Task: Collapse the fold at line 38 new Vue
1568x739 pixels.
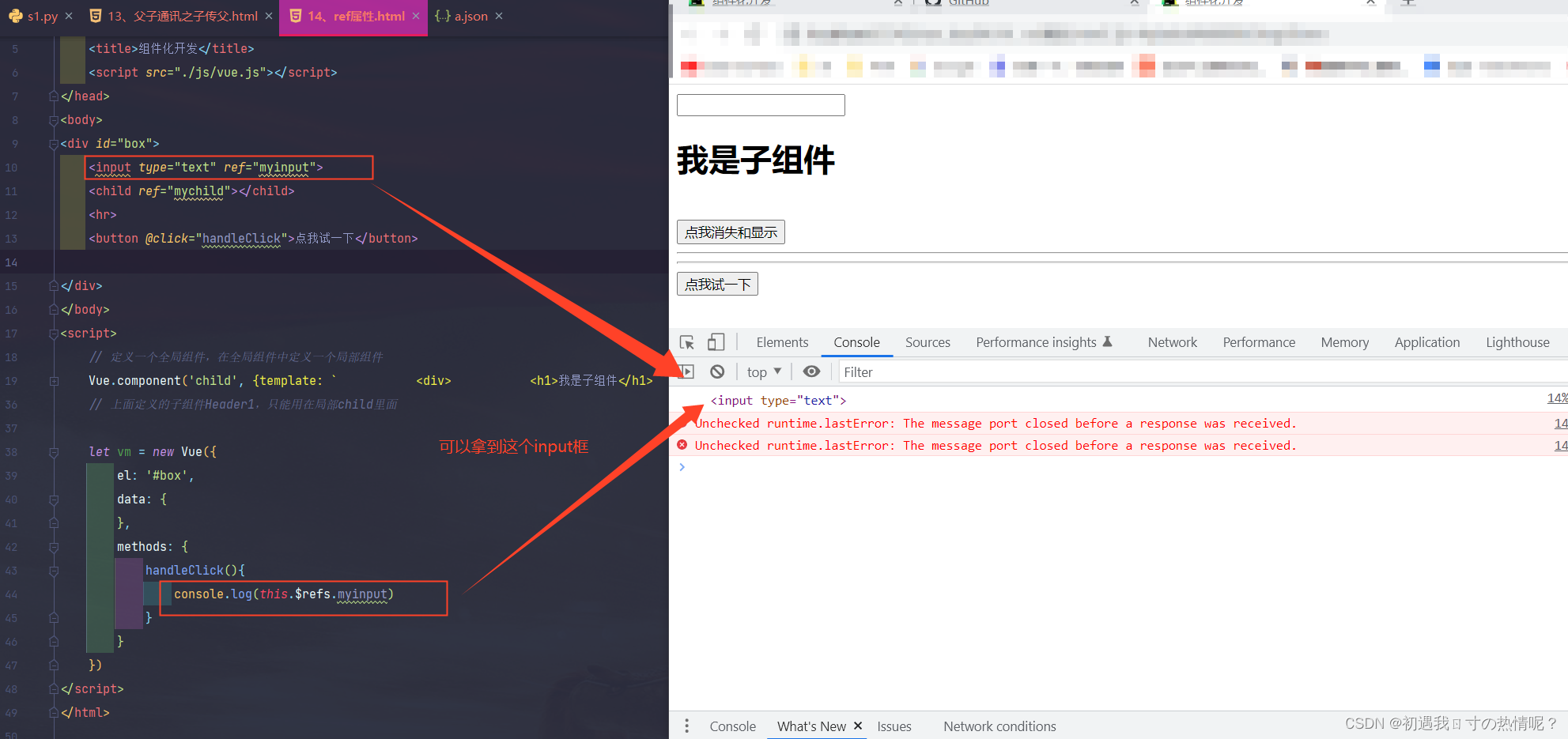Action: click(x=54, y=451)
